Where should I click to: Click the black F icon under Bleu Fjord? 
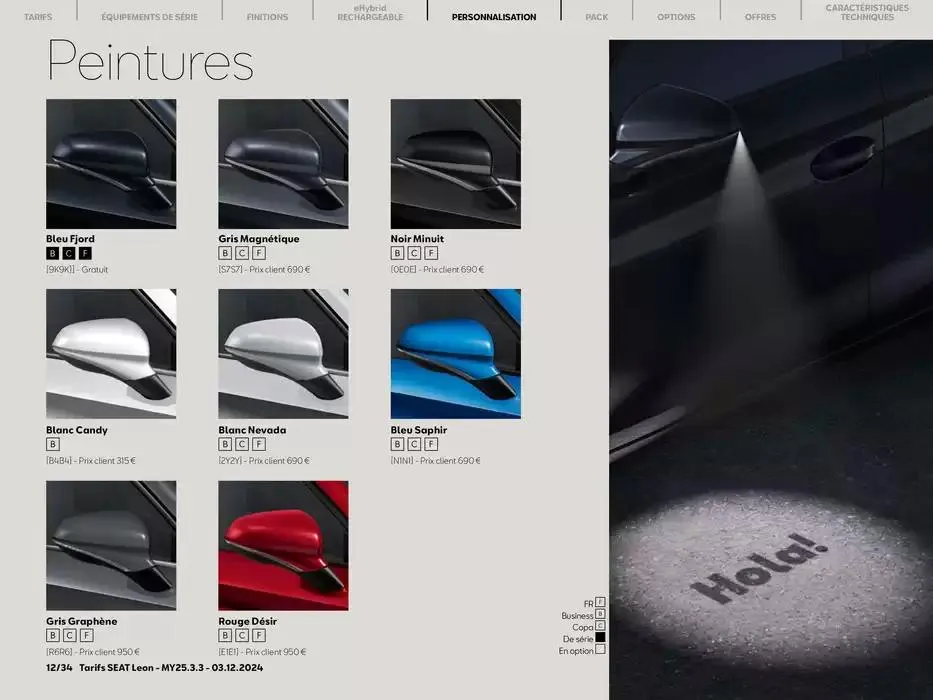(x=86, y=253)
